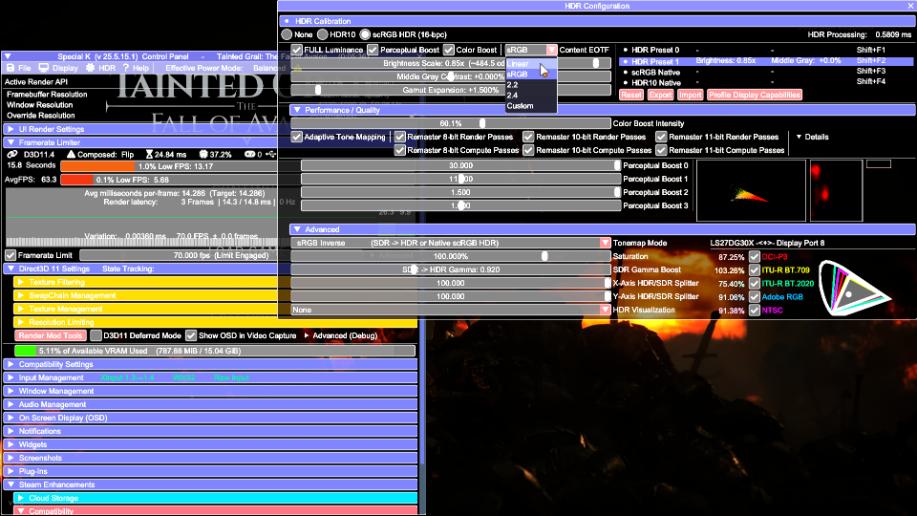Open the Display menu
Viewport: 917px width, 516px height.
(65, 68)
